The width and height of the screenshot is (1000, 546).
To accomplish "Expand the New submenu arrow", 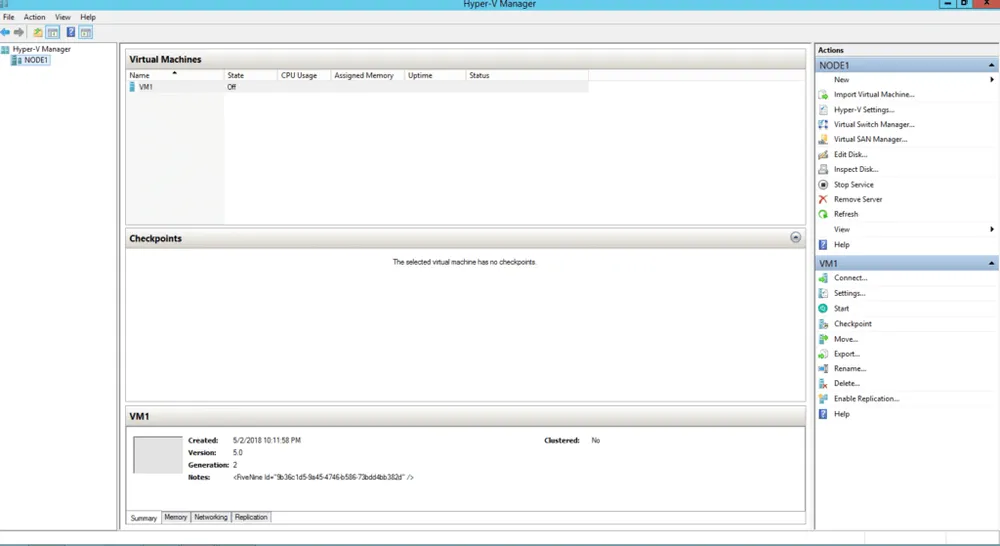I will pos(992,80).
